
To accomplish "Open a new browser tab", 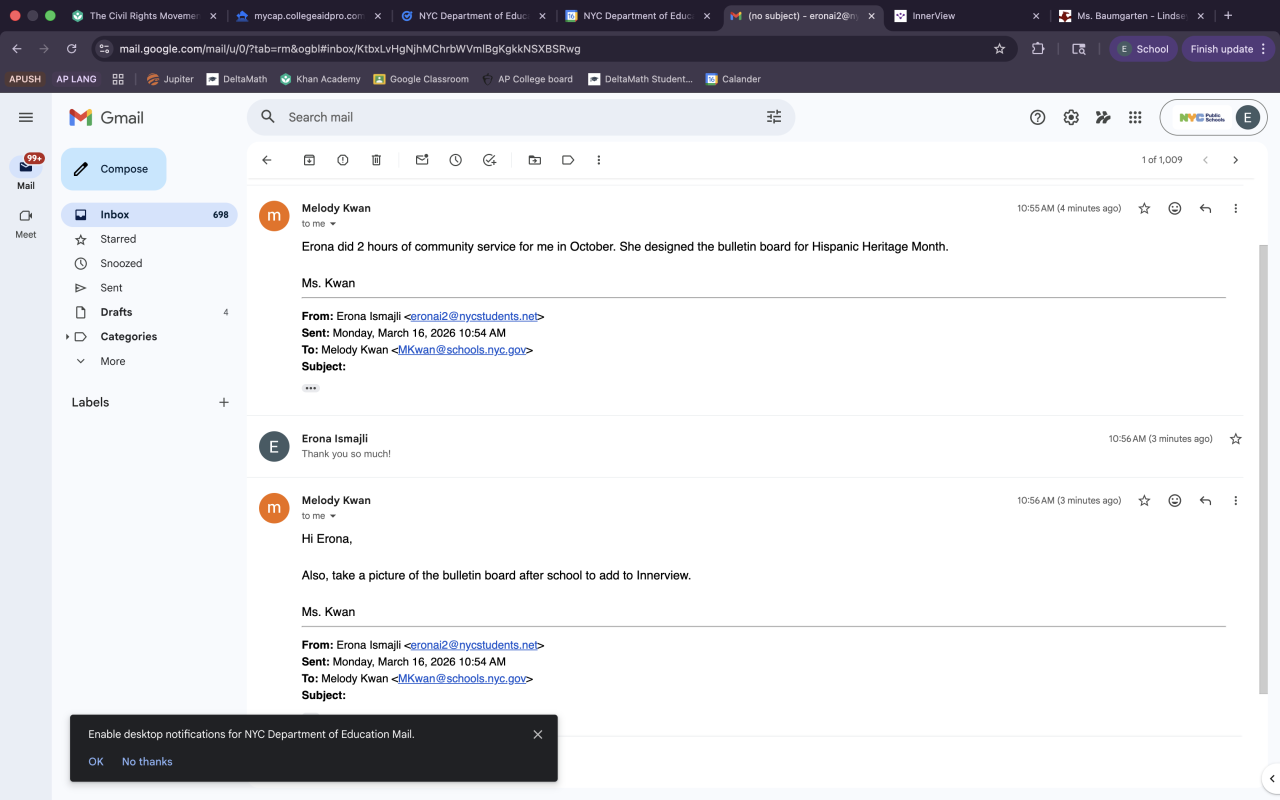I will pos(1228,16).
